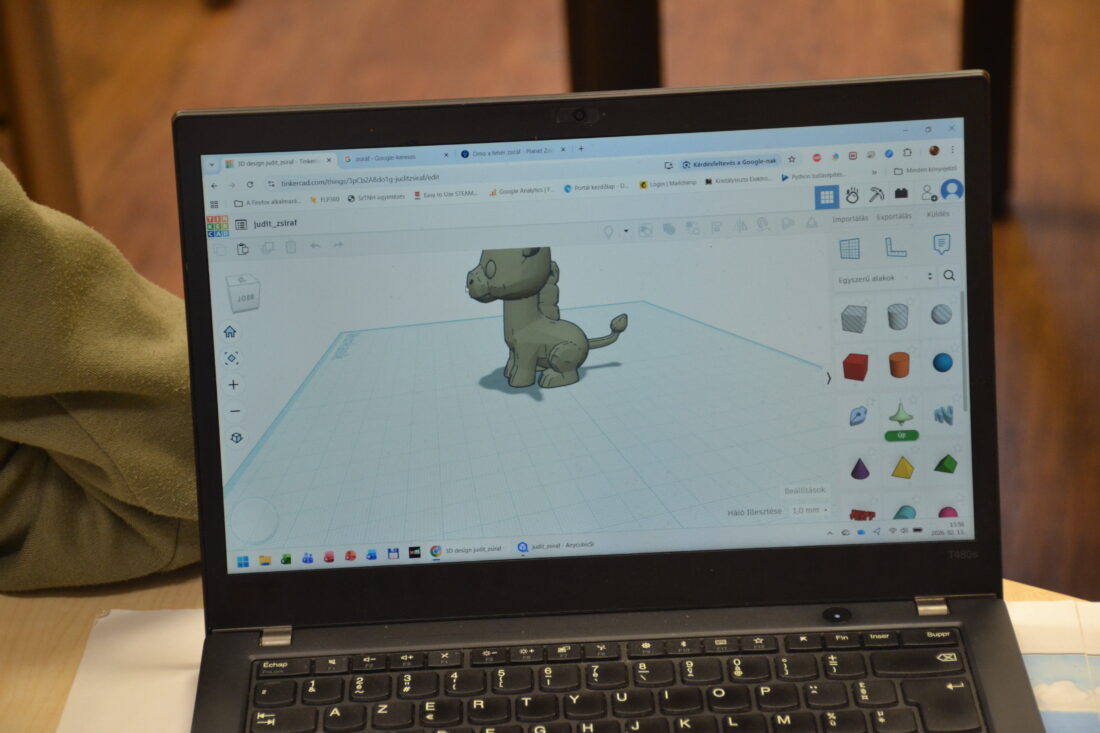Click the Home view icon

coord(230,332)
